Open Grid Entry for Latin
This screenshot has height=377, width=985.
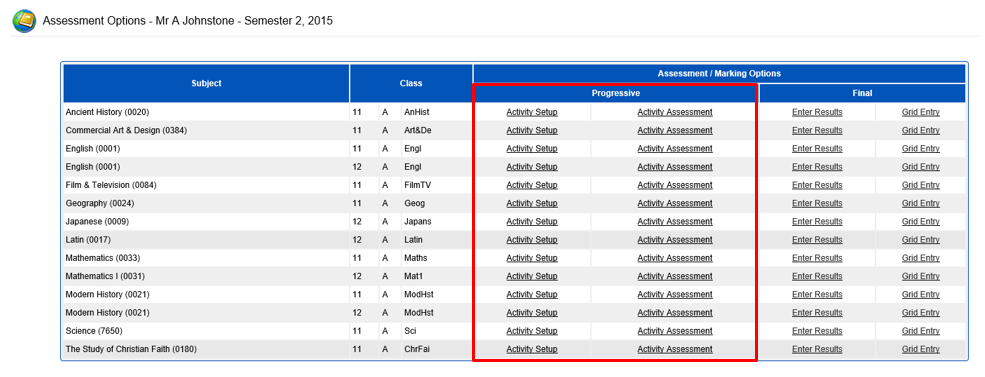(921, 240)
